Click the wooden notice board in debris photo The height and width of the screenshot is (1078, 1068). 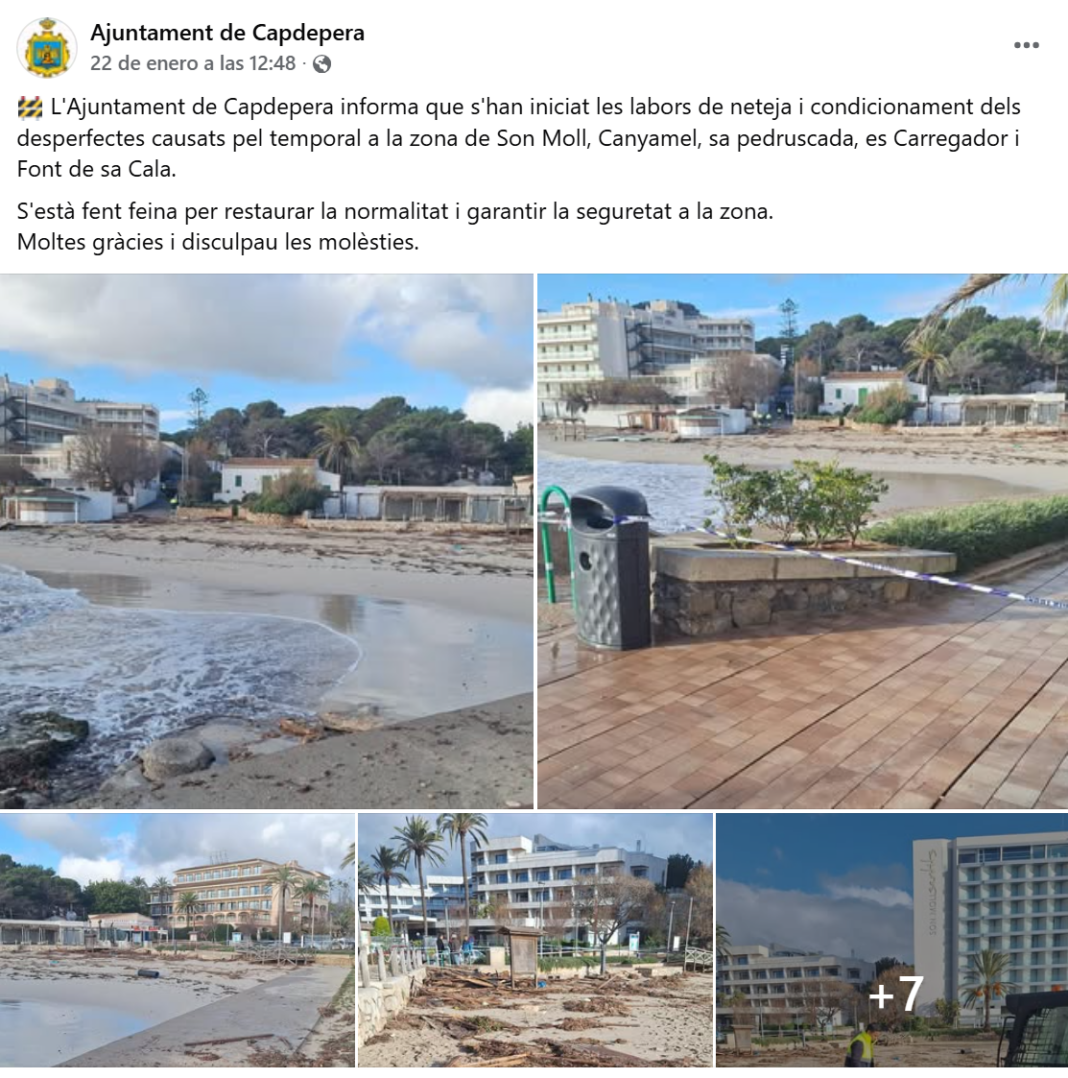coord(521,954)
